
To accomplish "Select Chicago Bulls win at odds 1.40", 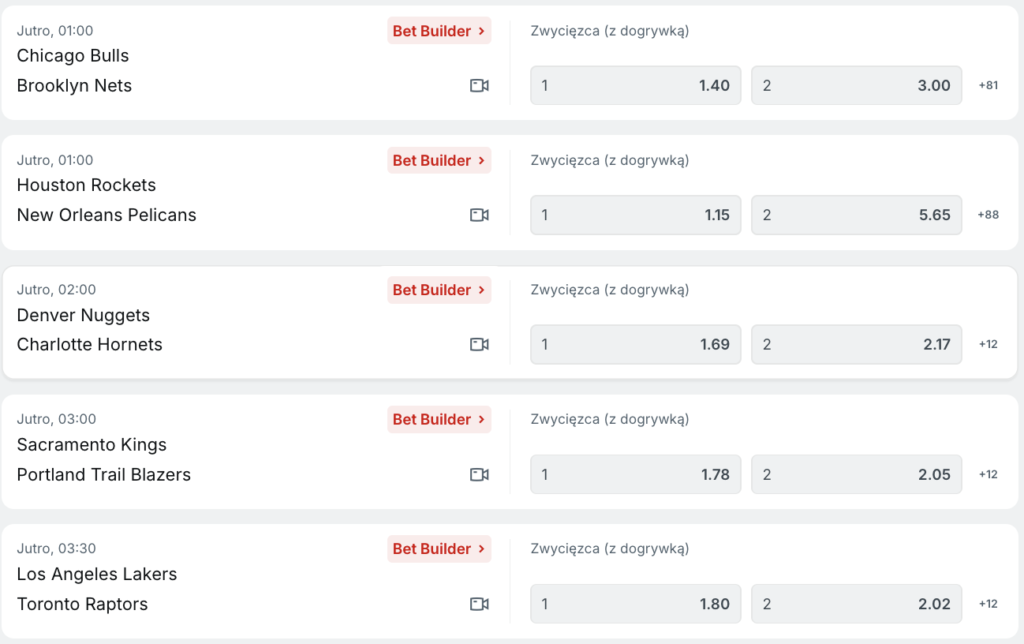I will (x=635, y=86).
